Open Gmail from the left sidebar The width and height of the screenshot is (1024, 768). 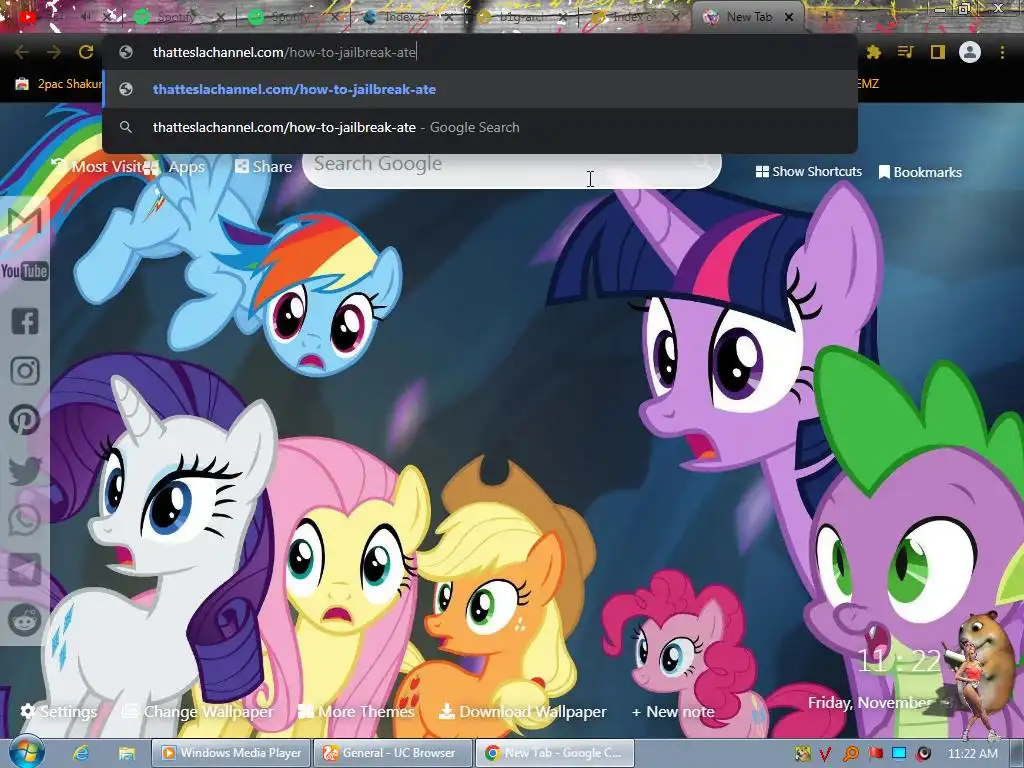[24, 221]
